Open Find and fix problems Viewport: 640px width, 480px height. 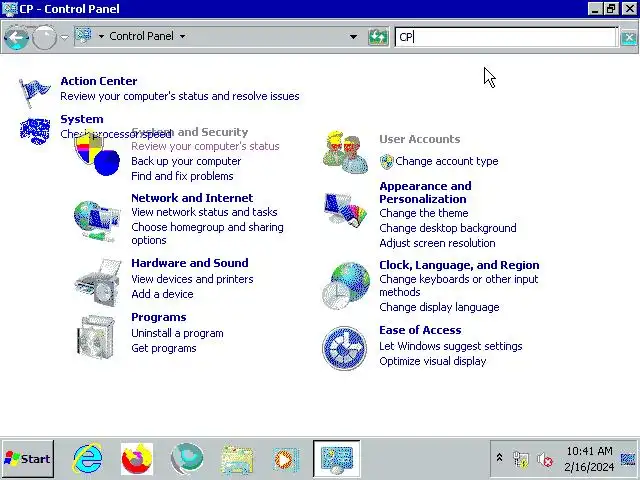[x=182, y=176]
